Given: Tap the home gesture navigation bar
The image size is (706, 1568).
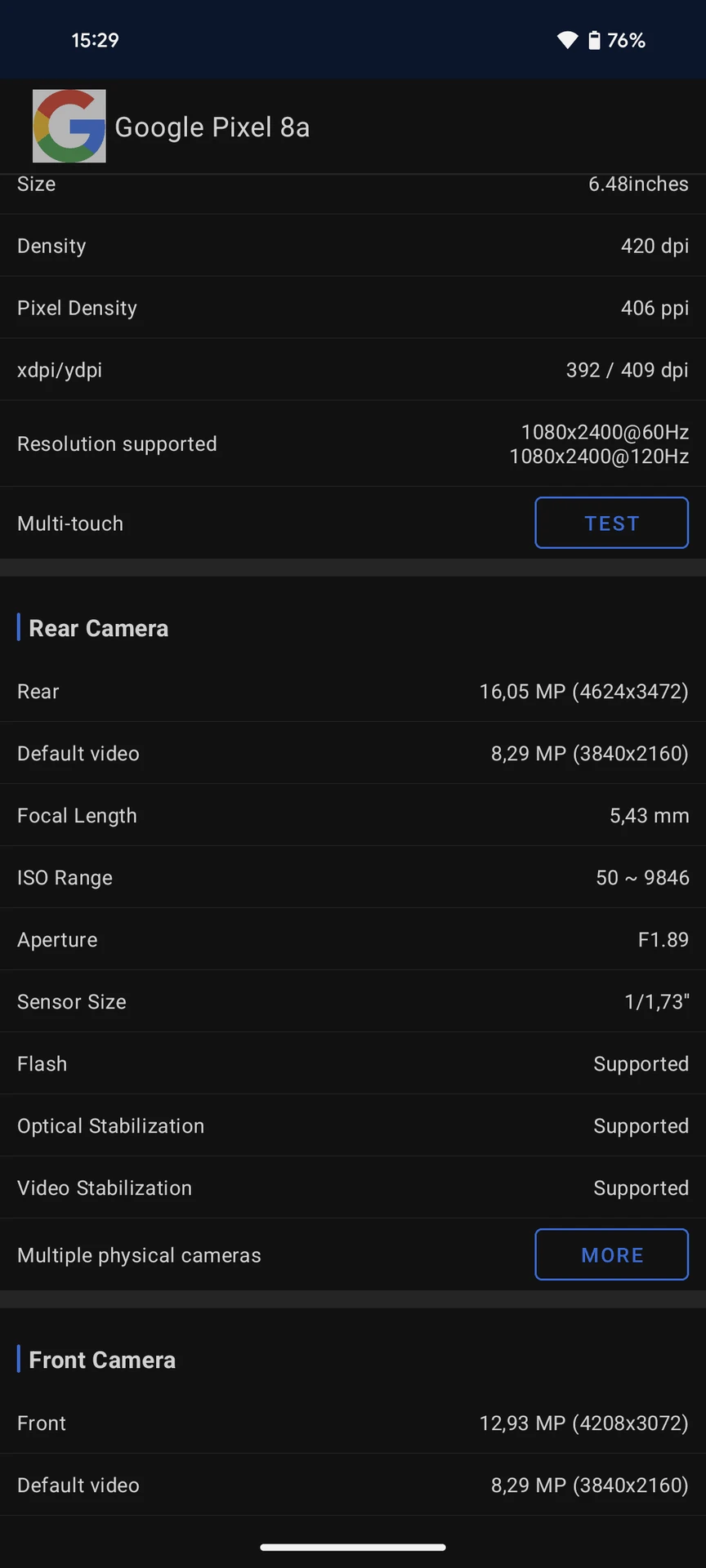Looking at the screenshot, I should [x=353, y=1547].
